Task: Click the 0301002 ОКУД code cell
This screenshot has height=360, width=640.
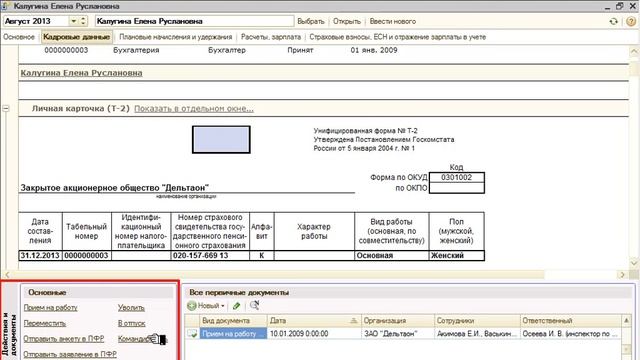Action: tap(456, 178)
